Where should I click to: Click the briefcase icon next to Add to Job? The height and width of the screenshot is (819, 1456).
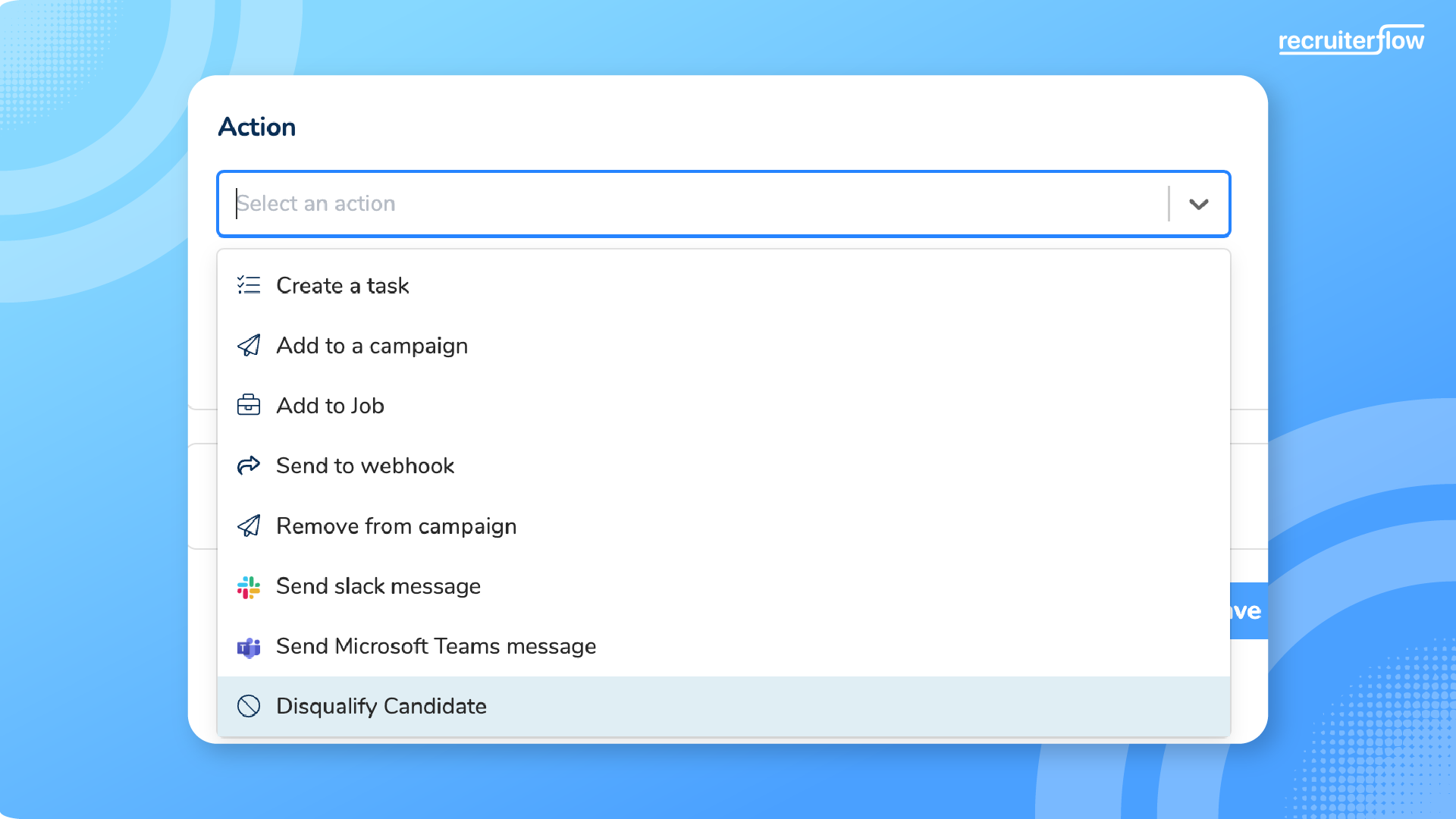tap(248, 405)
